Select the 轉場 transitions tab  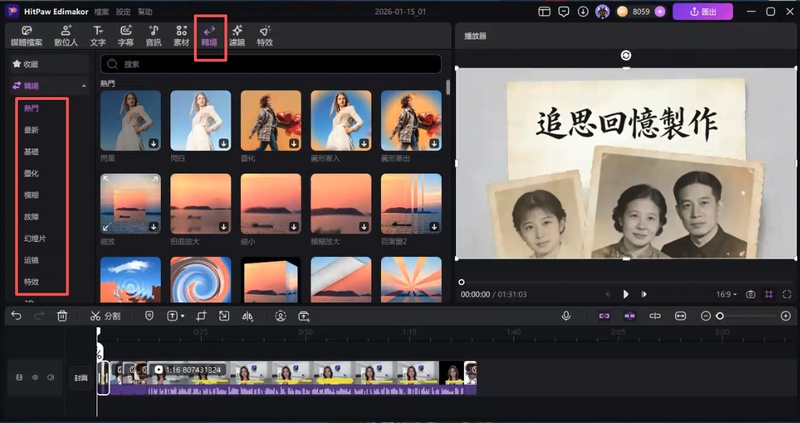point(209,36)
